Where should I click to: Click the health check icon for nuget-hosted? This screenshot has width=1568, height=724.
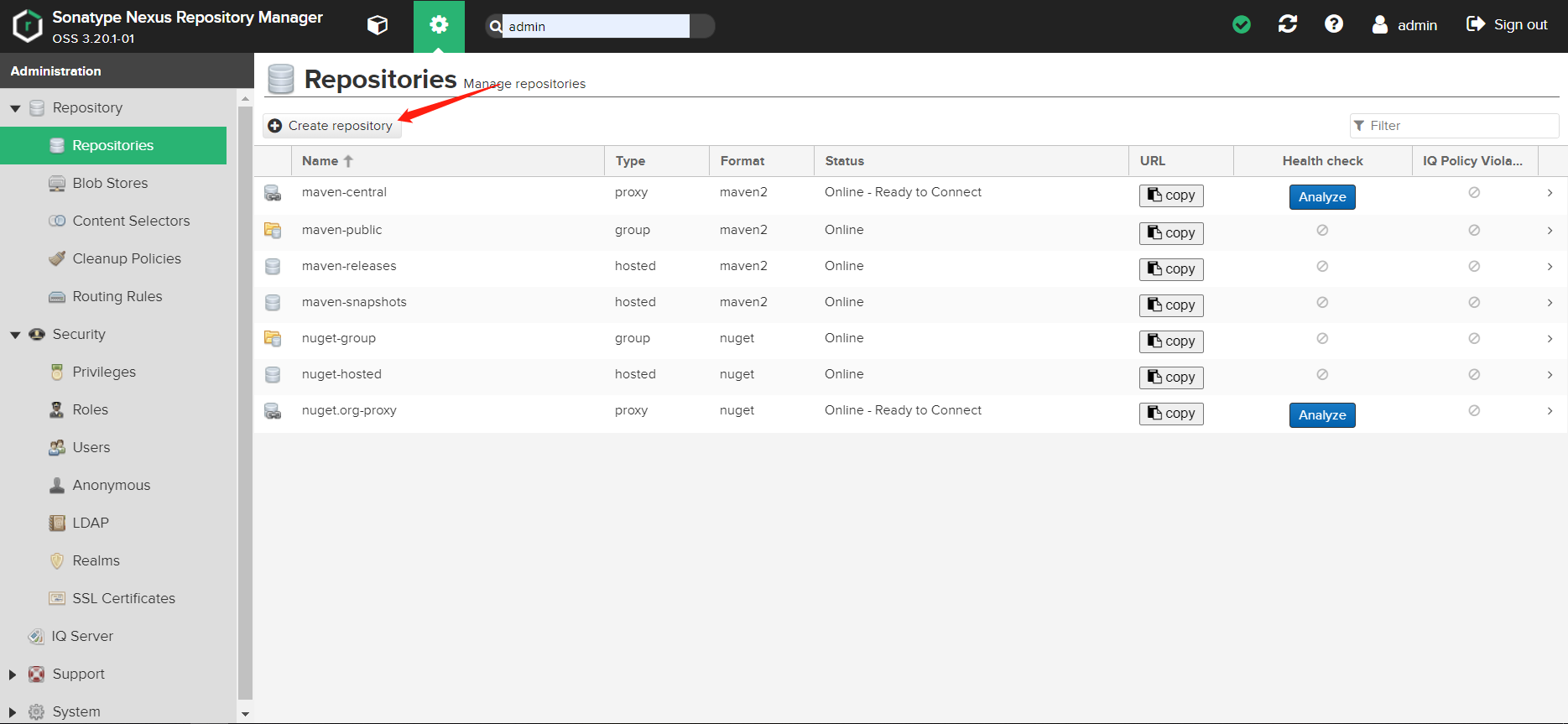pyautogui.click(x=1322, y=374)
